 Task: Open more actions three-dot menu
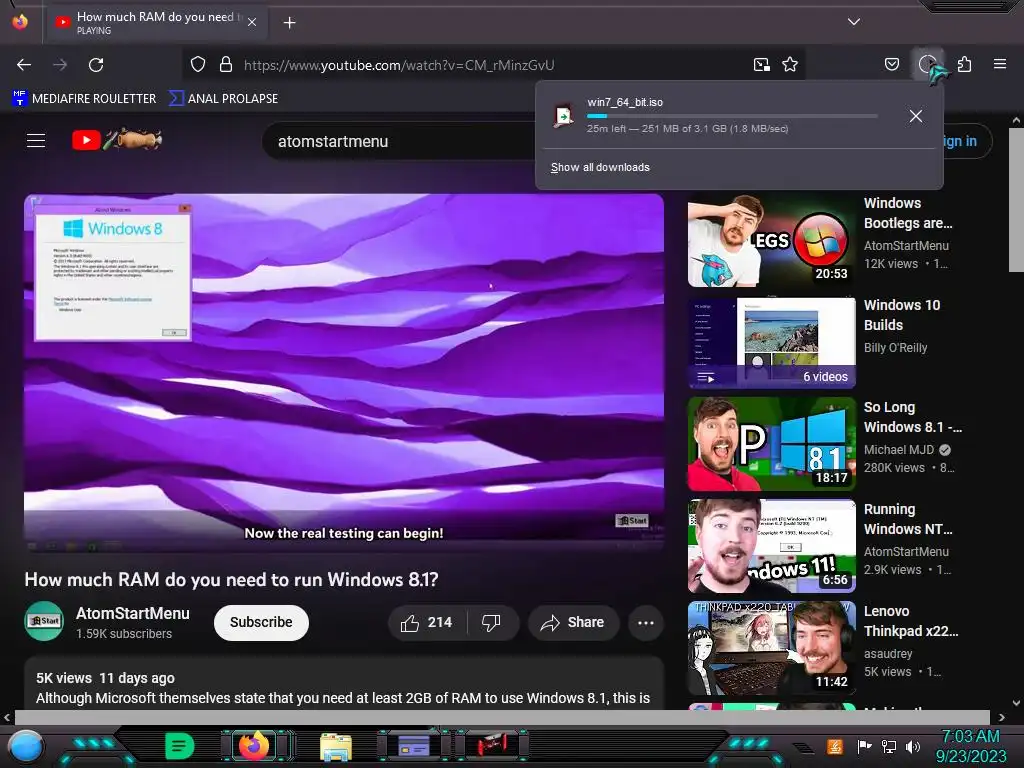pos(646,622)
